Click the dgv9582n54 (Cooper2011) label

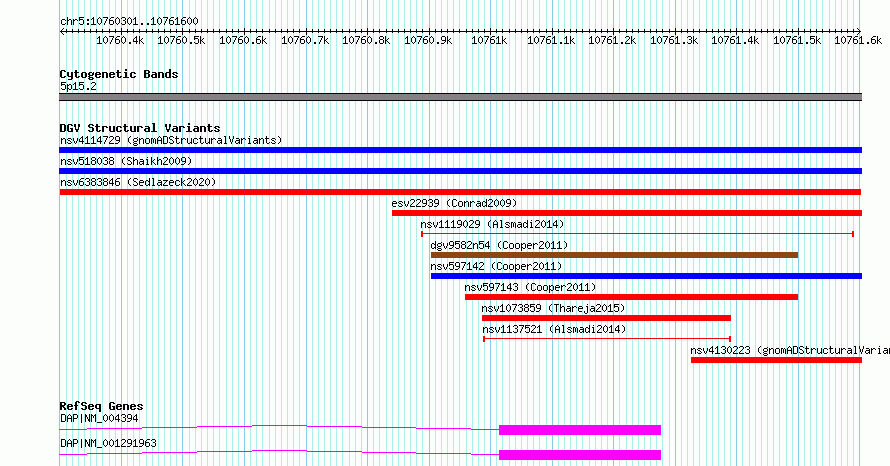point(499,245)
